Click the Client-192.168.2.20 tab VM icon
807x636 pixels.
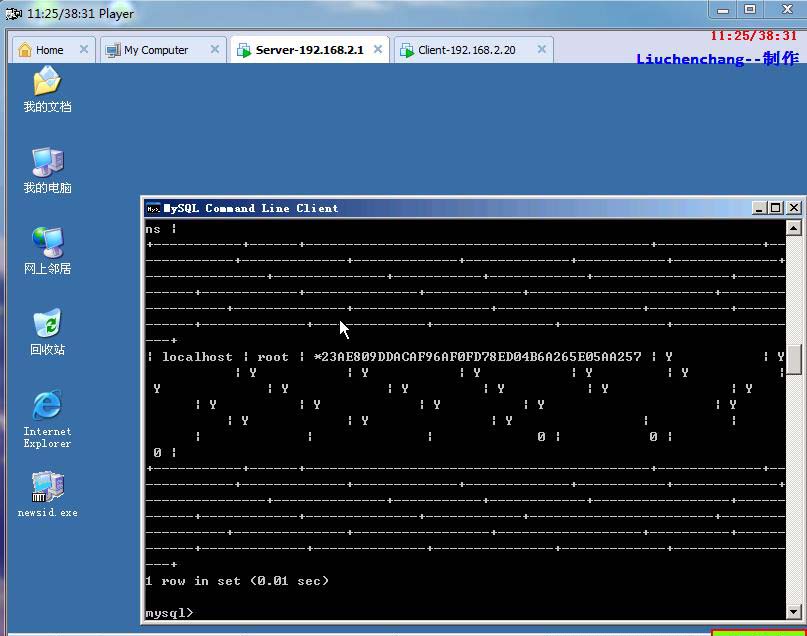click(x=407, y=50)
